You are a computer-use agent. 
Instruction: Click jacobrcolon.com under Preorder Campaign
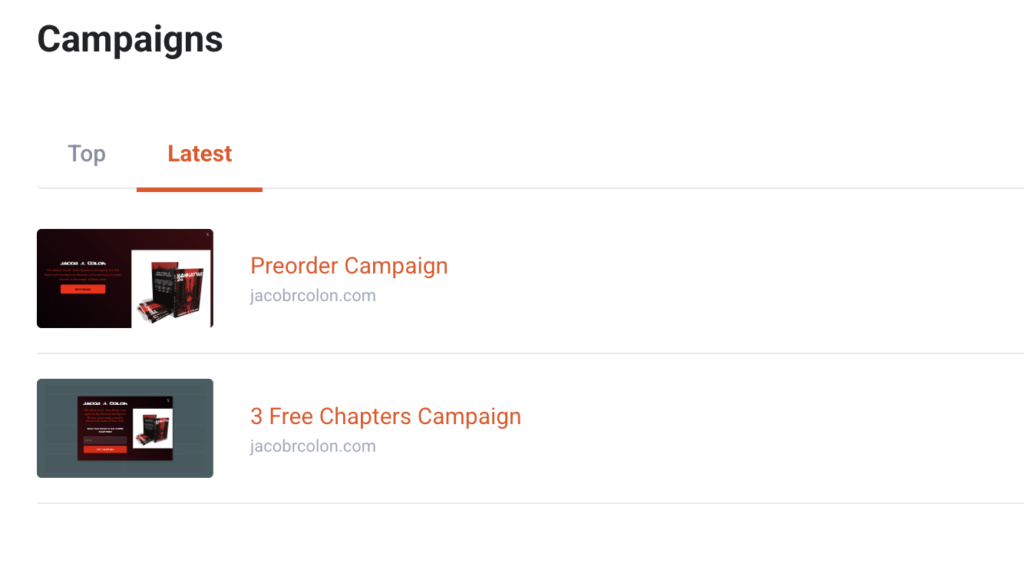pyautogui.click(x=313, y=296)
